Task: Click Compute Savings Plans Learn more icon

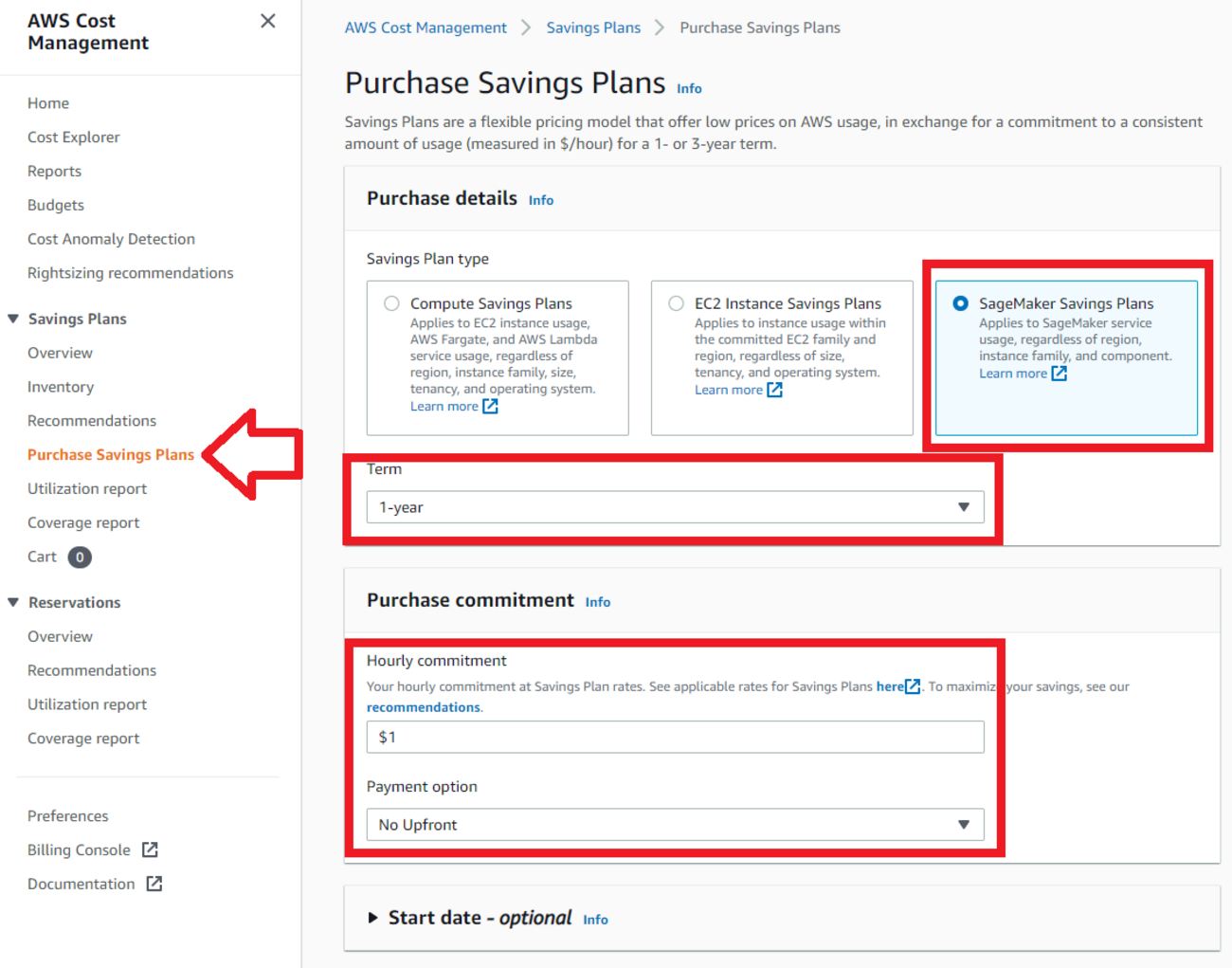Action: pyautogui.click(x=490, y=406)
